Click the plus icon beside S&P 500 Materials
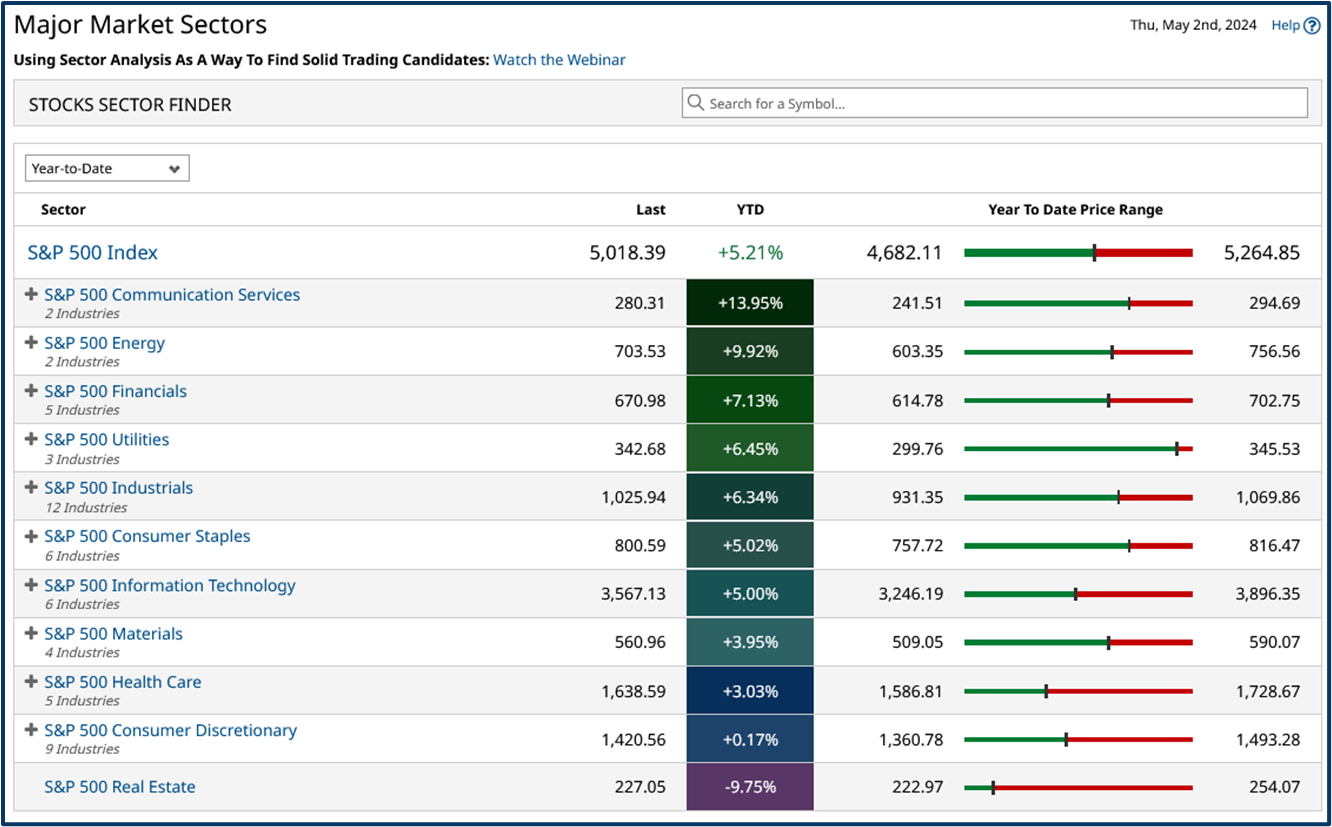Screen dimensions: 1332x827 click(x=29, y=632)
